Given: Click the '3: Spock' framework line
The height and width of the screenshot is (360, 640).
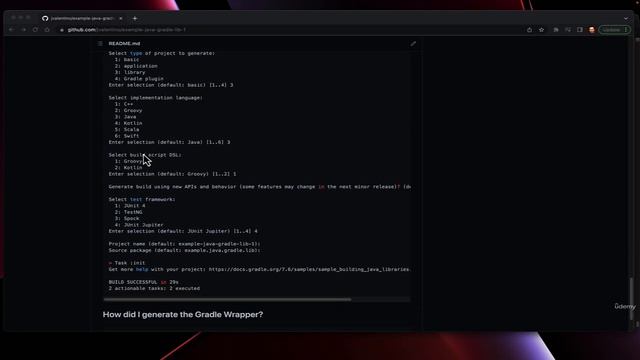Looking at the screenshot, I should tap(127, 218).
